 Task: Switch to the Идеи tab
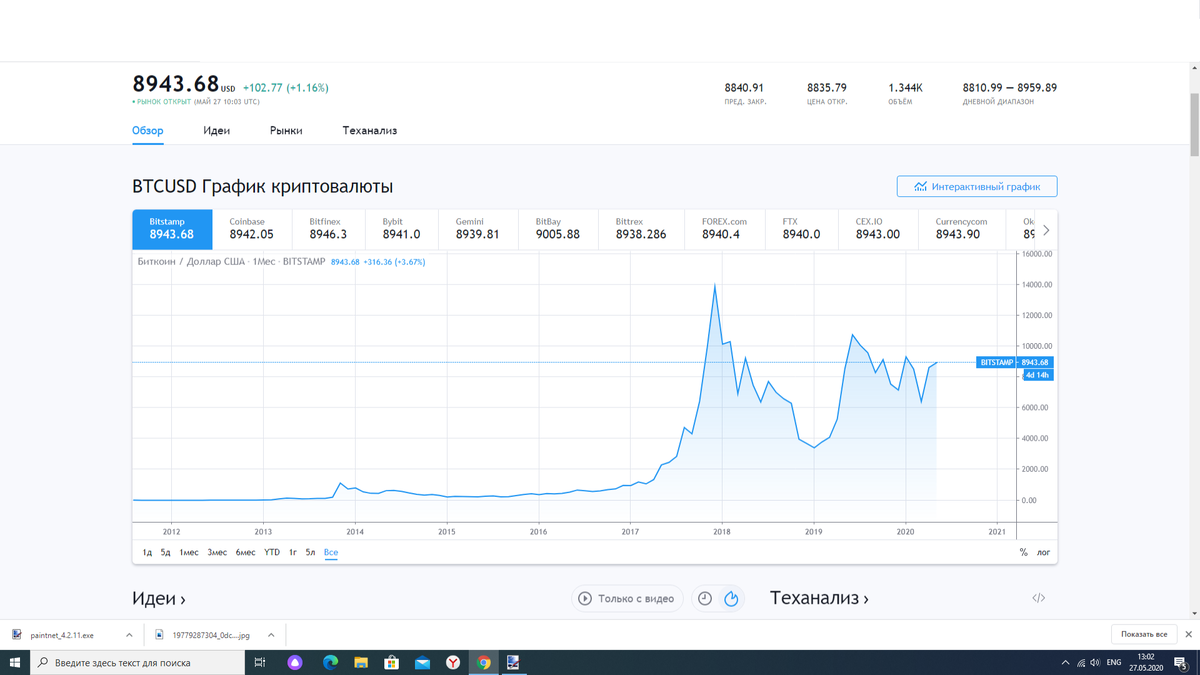coord(216,131)
